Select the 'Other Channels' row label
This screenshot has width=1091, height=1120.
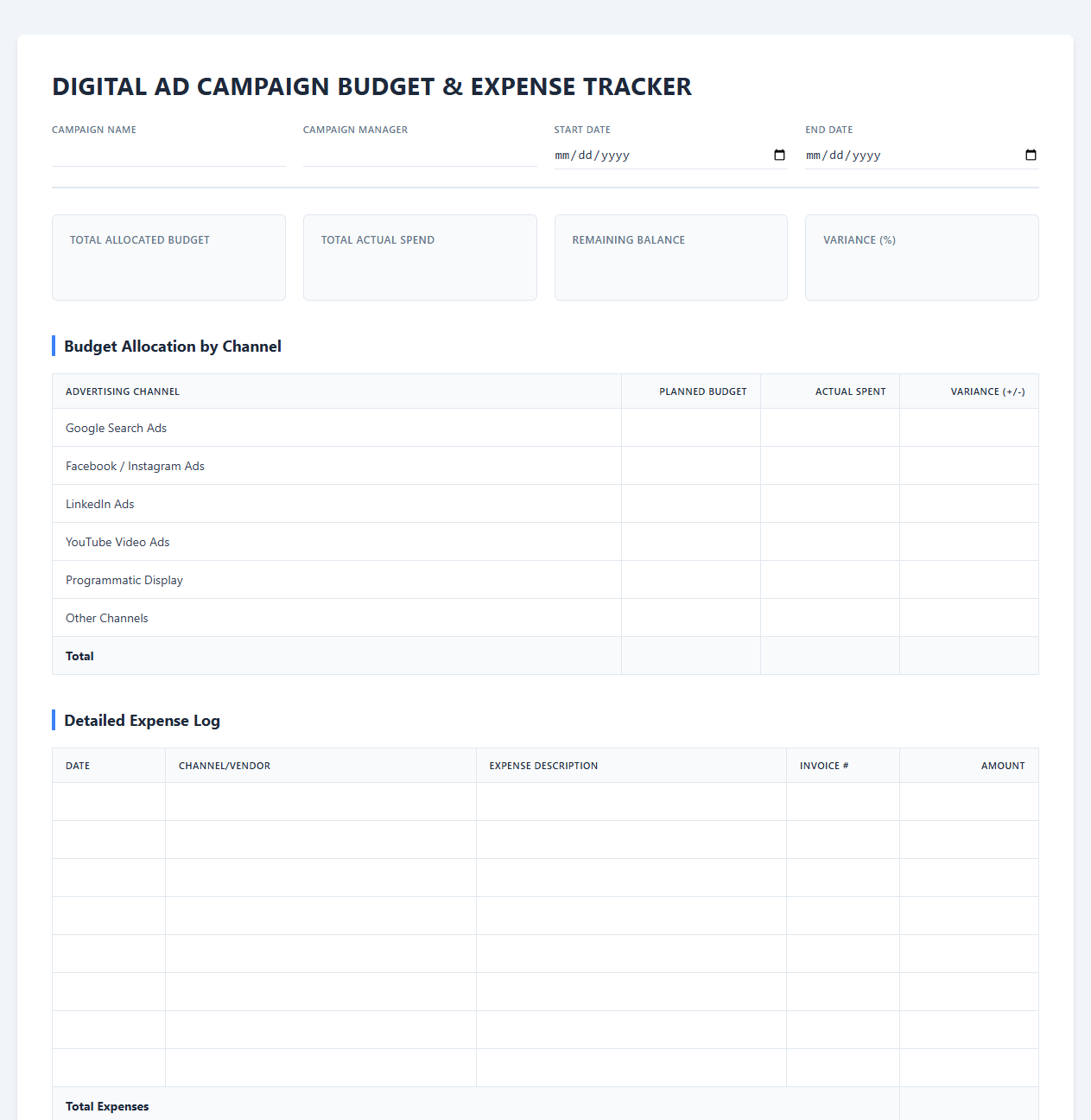[x=107, y=618]
